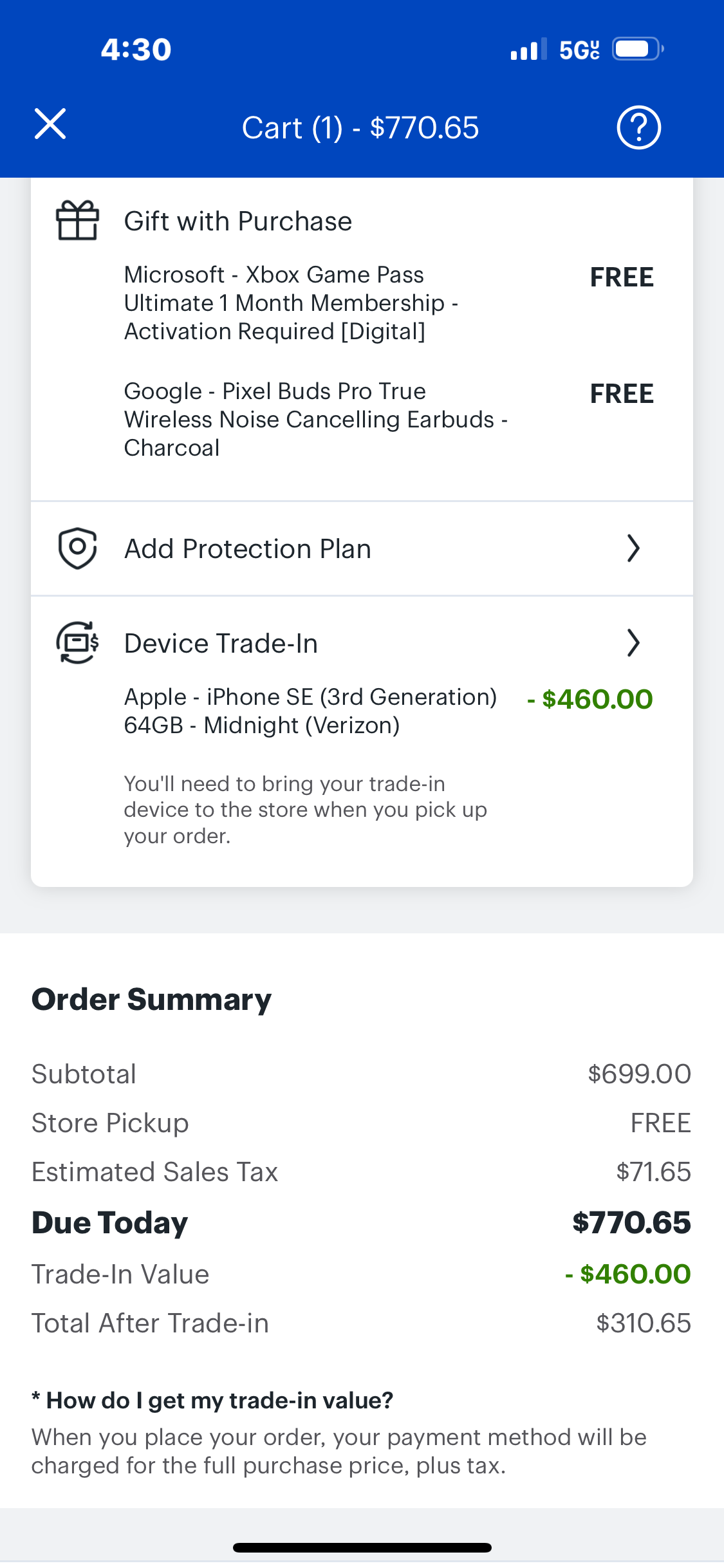The height and width of the screenshot is (1568, 724).
Task: Tap the home indicator bar
Action: click(x=362, y=1547)
